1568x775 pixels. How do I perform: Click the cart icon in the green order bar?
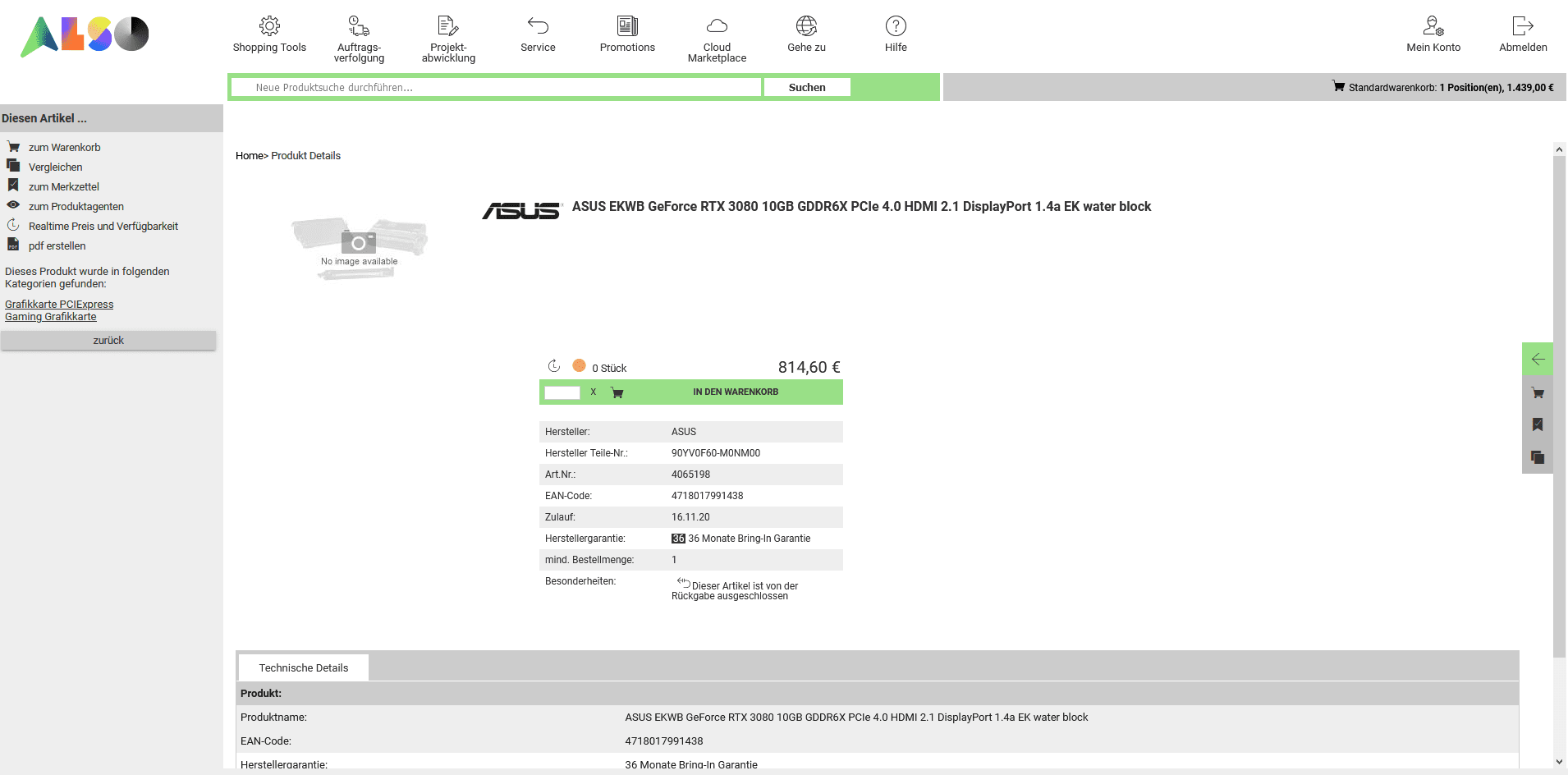617,392
